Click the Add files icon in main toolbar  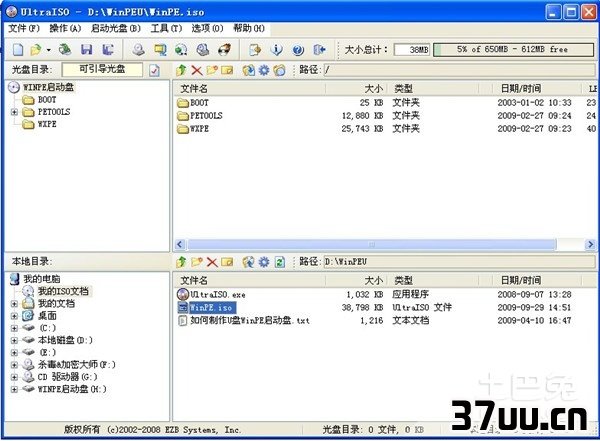pos(255,49)
